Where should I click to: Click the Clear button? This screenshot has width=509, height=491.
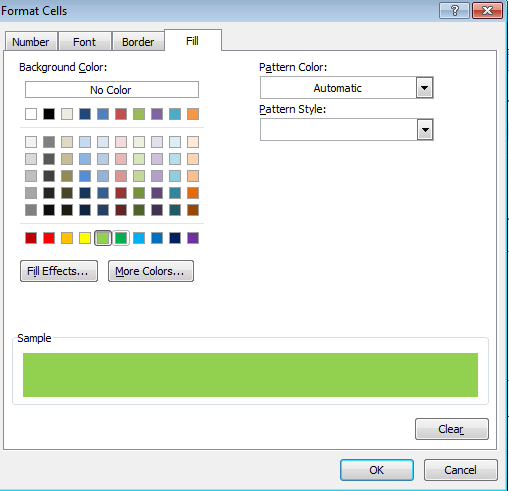(452, 429)
